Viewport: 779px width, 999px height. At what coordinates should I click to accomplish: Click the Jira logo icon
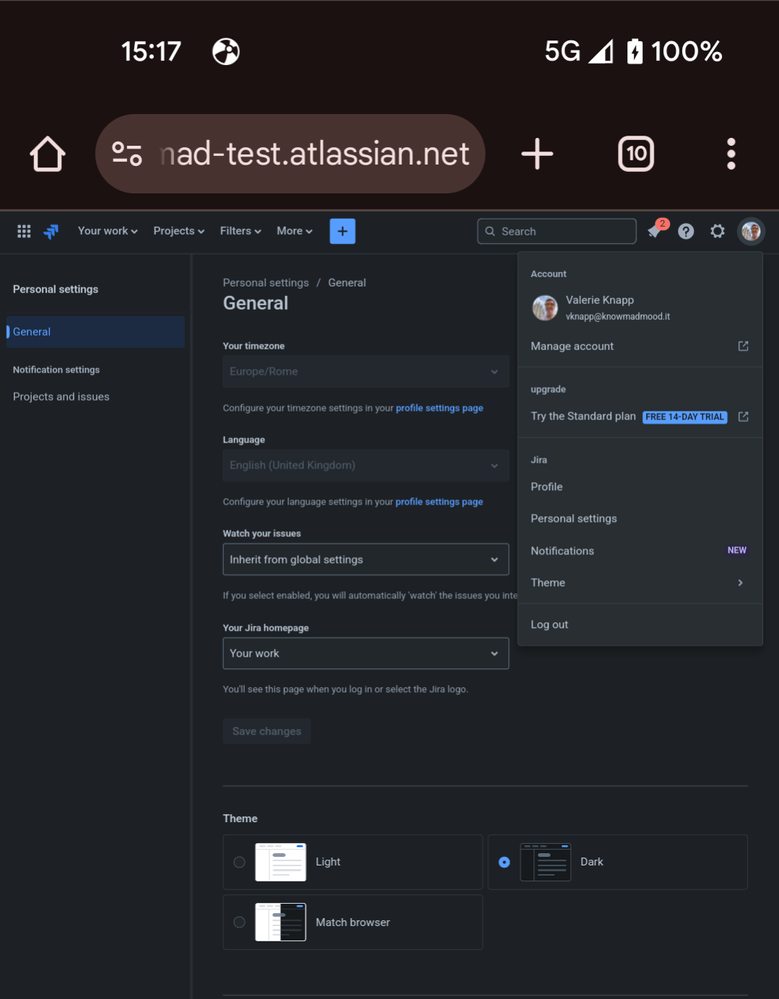tap(51, 231)
